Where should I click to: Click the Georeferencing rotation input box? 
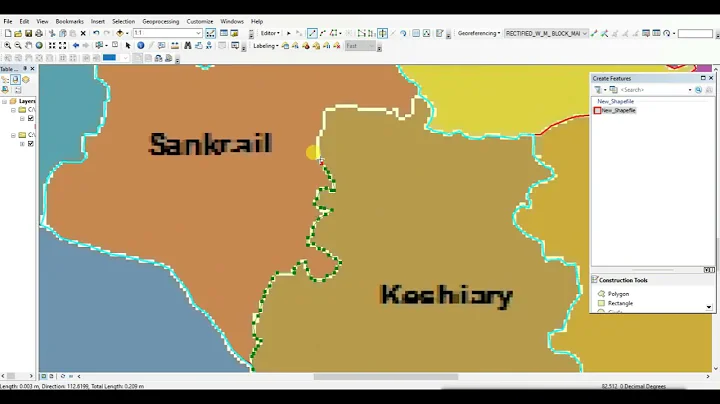(695, 34)
